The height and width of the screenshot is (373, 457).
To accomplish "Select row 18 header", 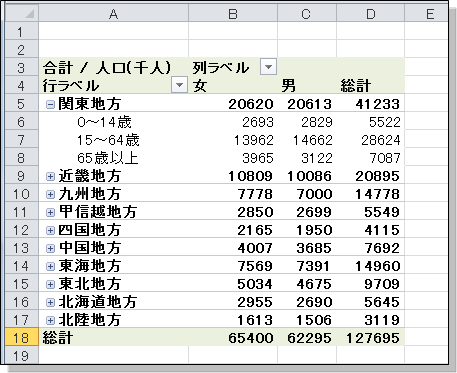I will [22, 338].
